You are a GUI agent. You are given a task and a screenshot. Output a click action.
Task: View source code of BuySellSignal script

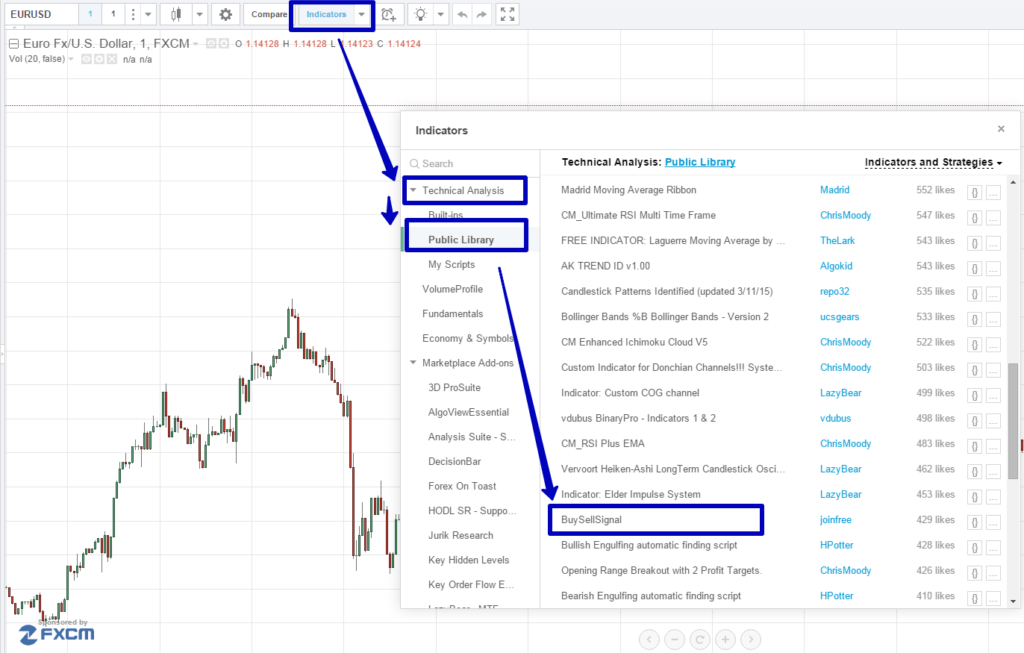974,520
